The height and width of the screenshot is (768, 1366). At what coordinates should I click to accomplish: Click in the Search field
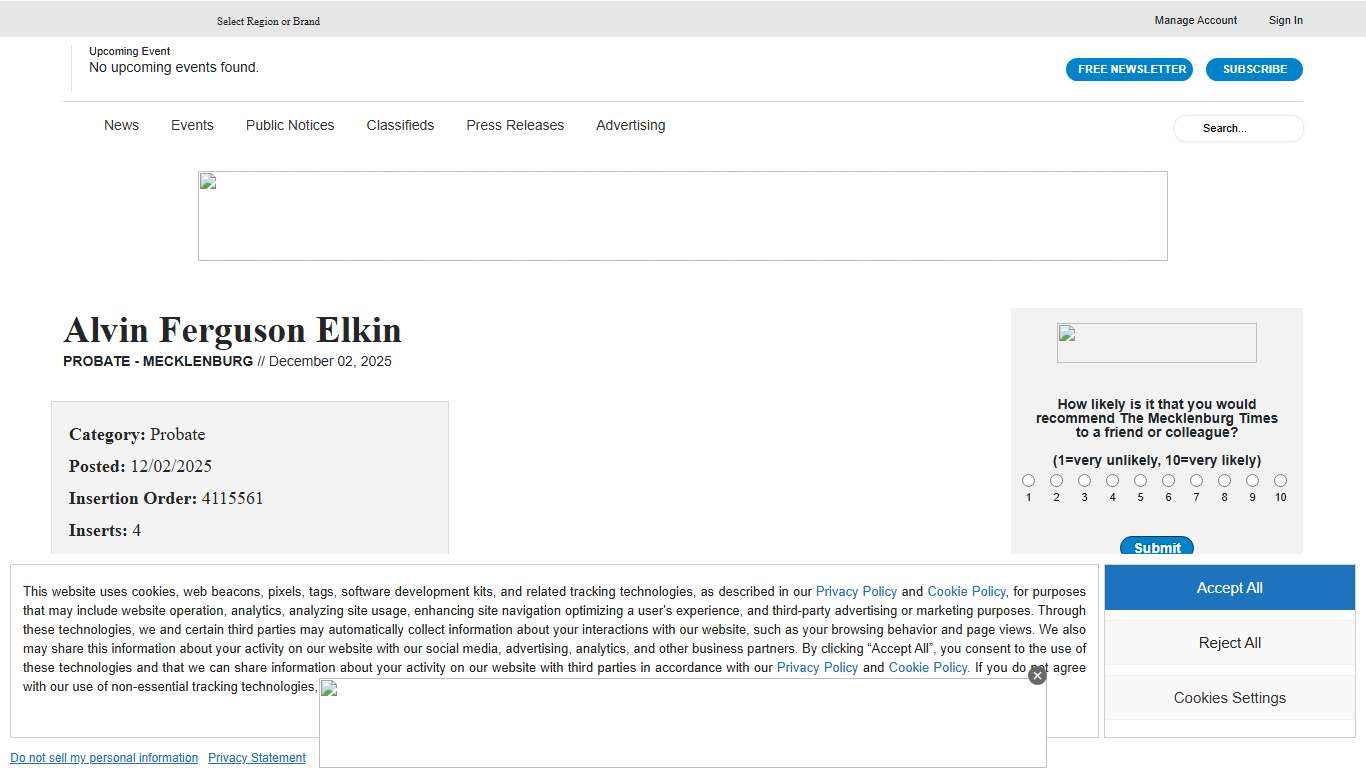click(x=1238, y=128)
